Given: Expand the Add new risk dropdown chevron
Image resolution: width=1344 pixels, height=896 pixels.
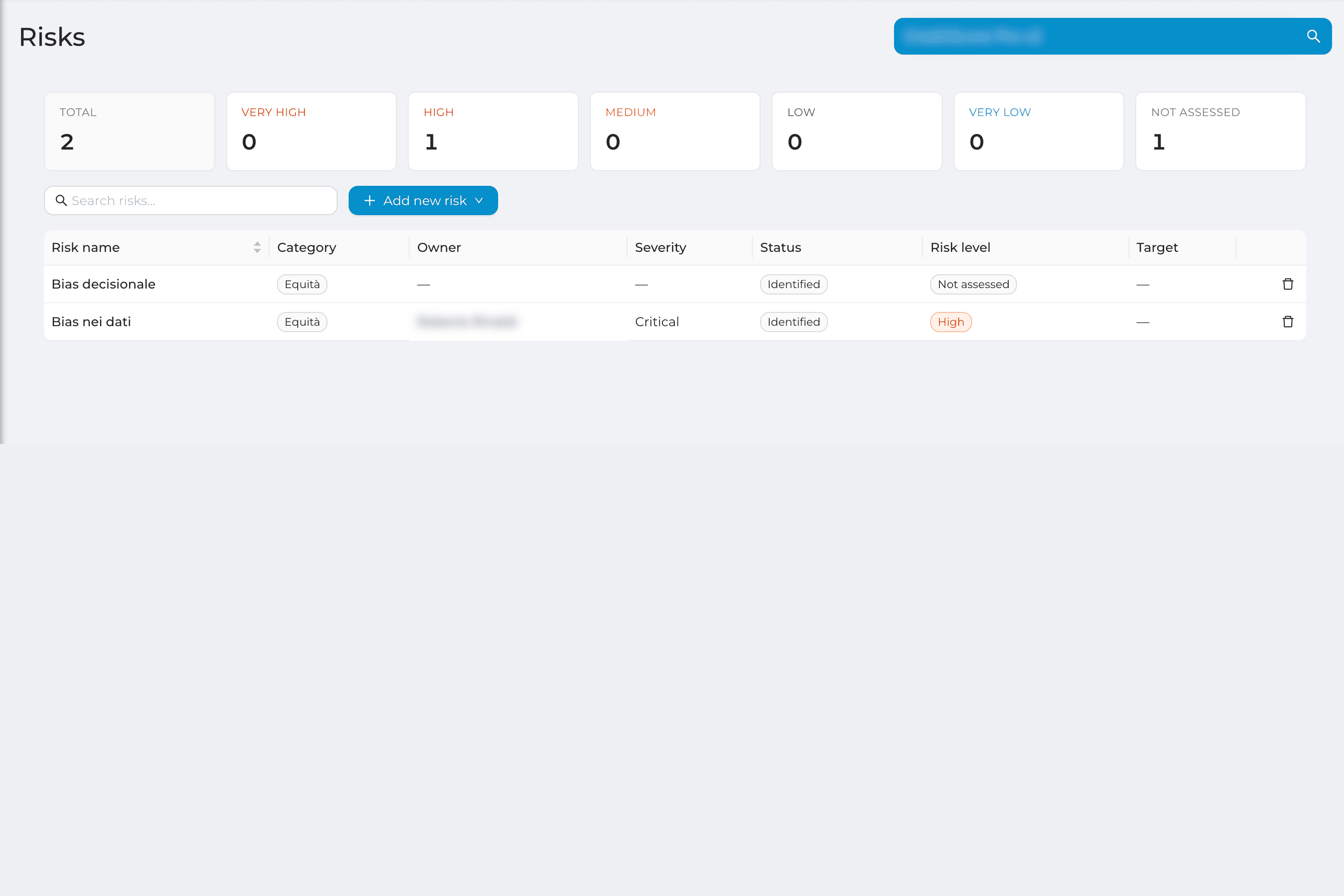Looking at the screenshot, I should (478, 200).
